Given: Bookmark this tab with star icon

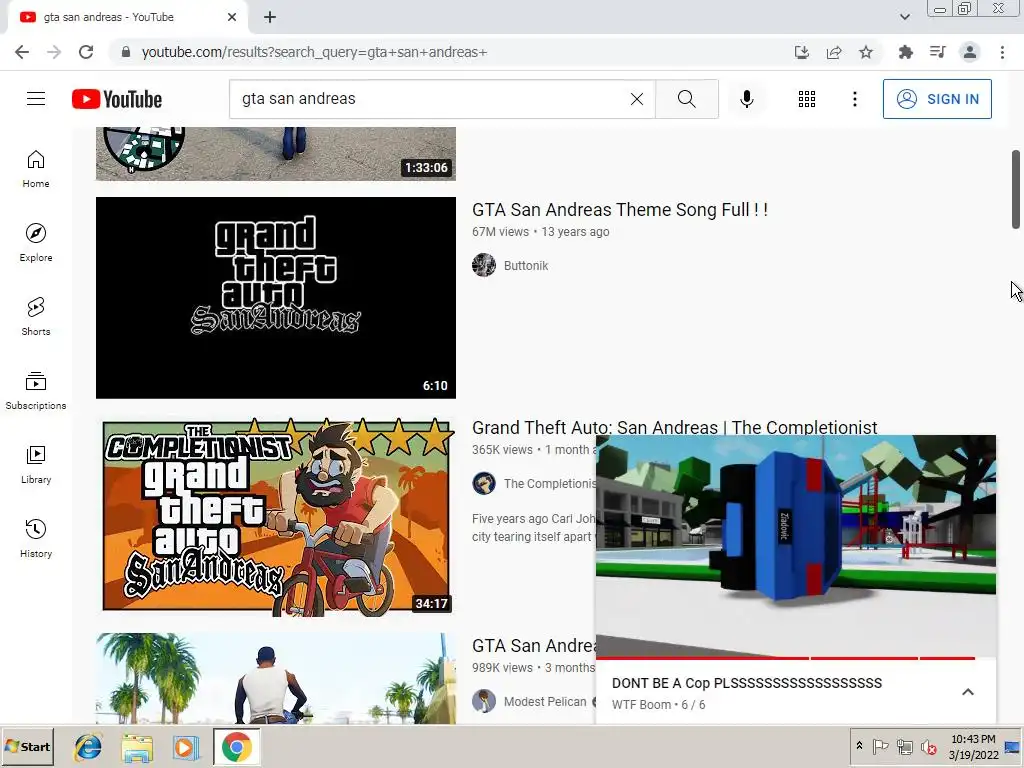Looking at the screenshot, I should pyautogui.click(x=866, y=52).
